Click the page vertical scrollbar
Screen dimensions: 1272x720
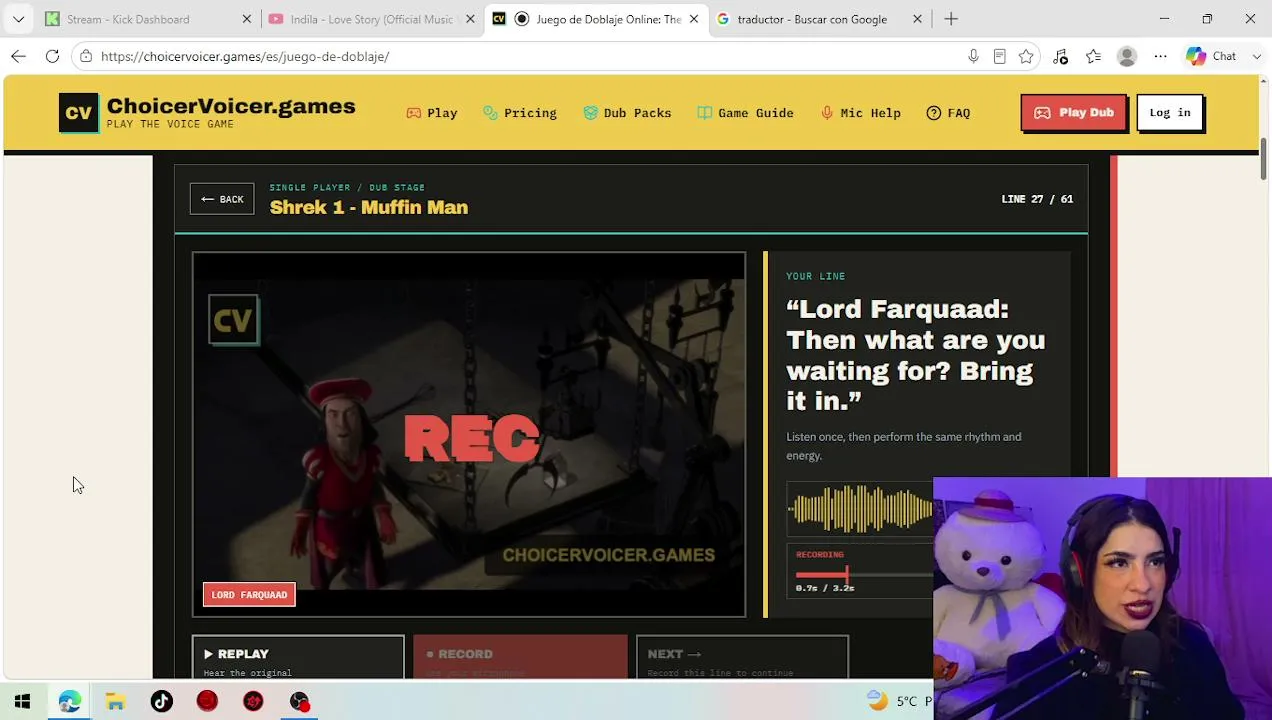pos(1264,160)
